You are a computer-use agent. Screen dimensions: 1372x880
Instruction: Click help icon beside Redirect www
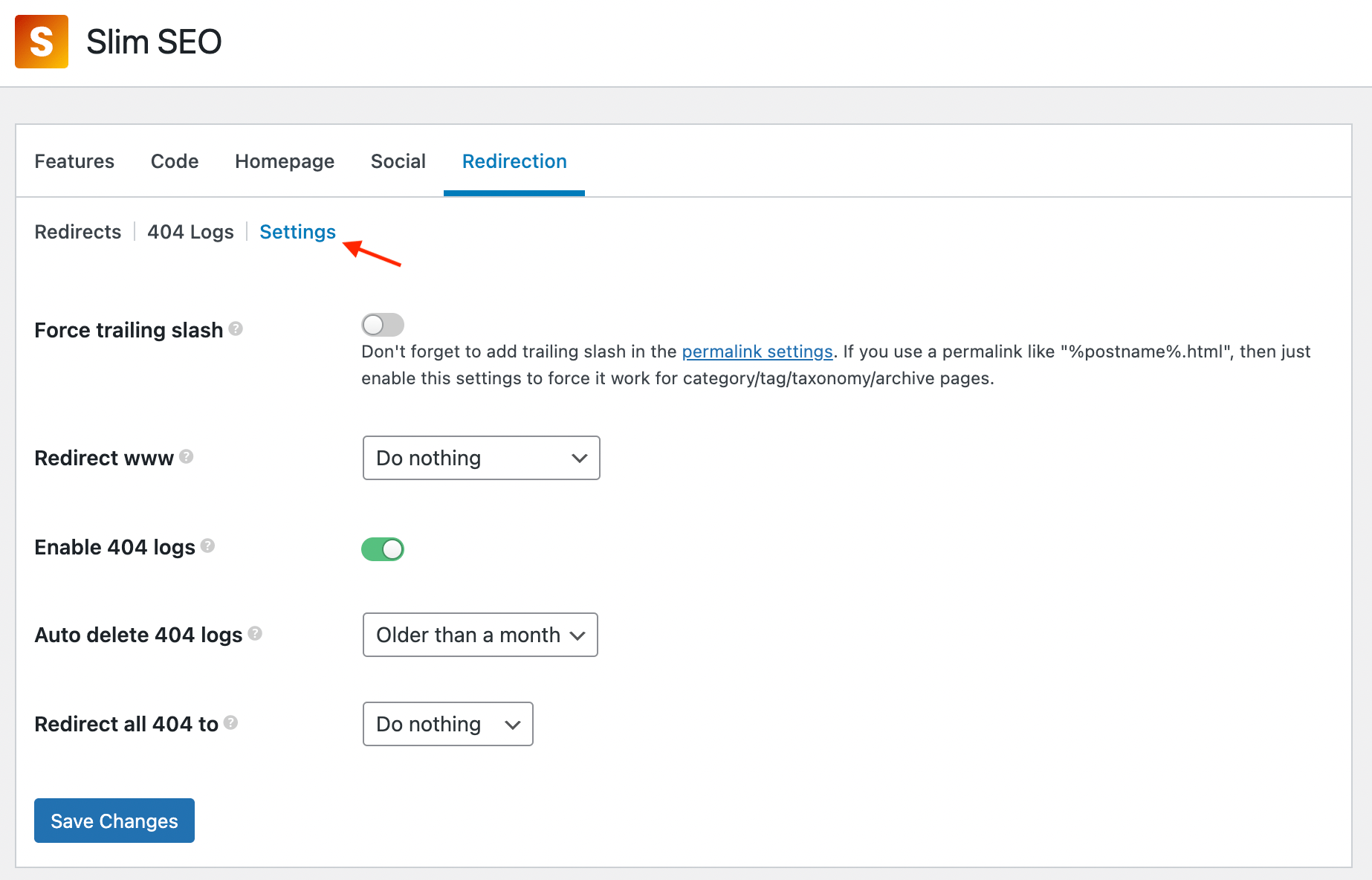point(187,456)
